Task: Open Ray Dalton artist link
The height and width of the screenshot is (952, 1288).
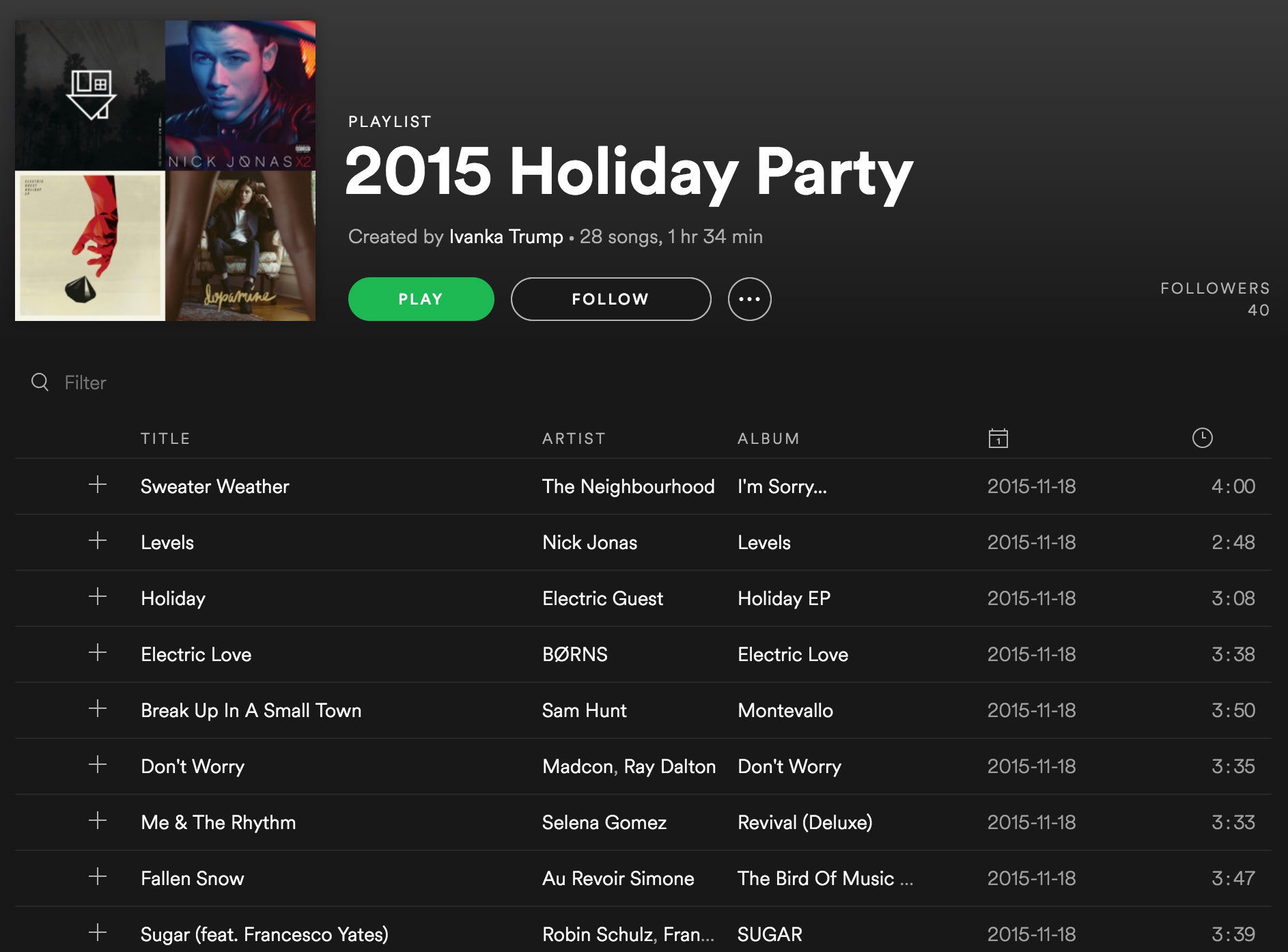Action: (x=670, y=766)
